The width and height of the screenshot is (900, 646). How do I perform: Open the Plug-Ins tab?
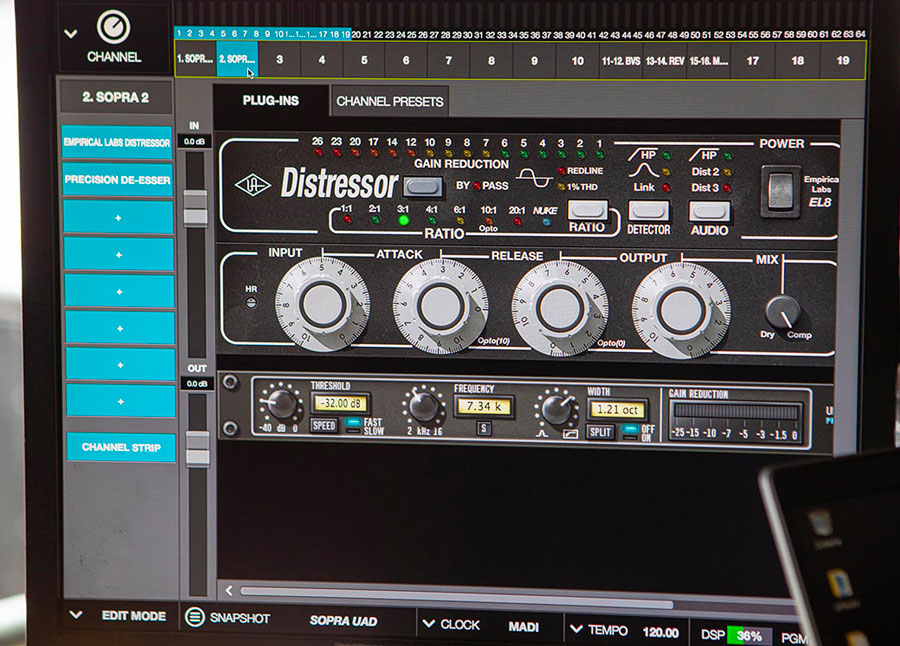pyautogui.click(x=270, y=100)
